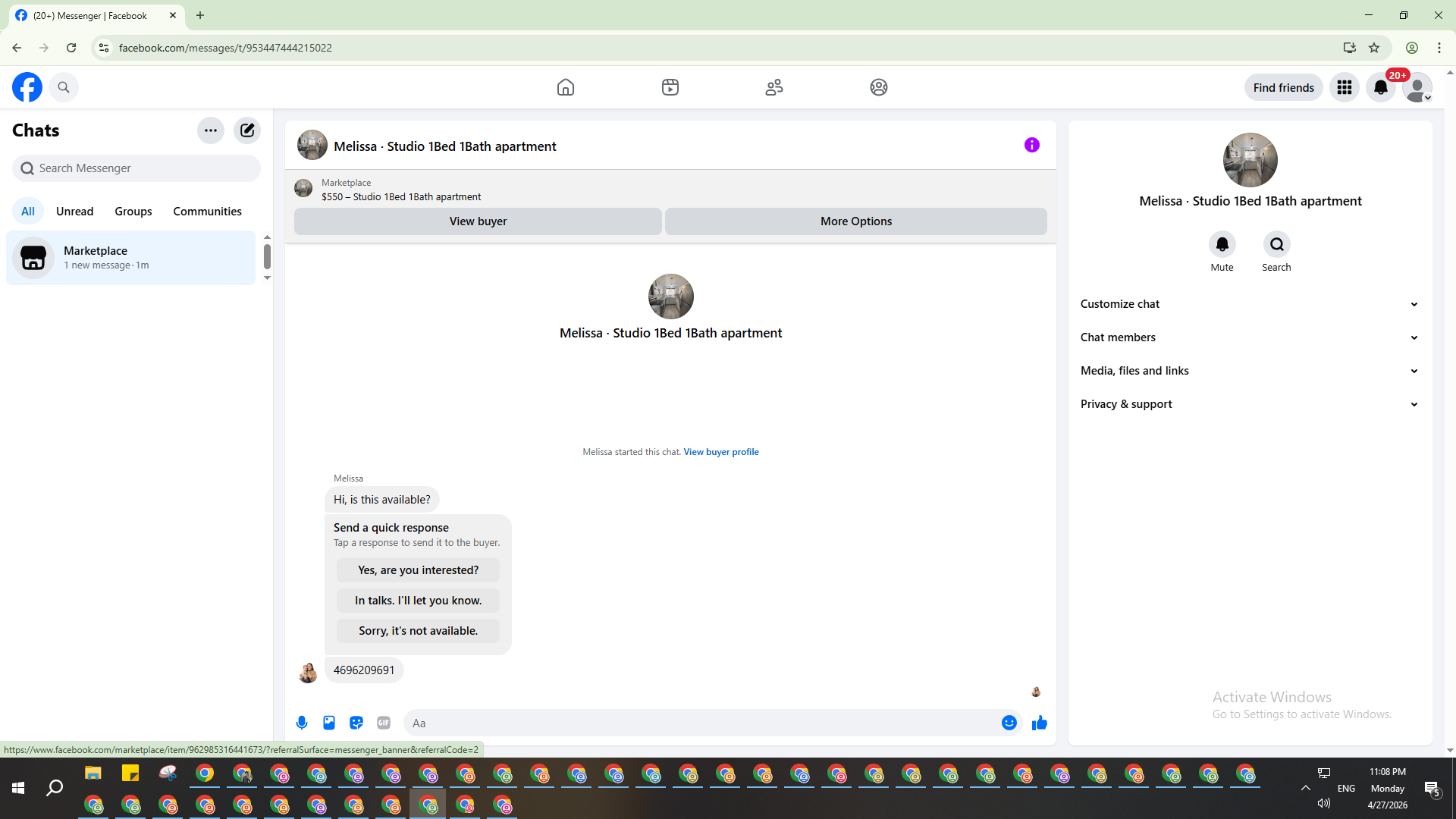Click the Chrome address bar URL

(x=225, y=48)
